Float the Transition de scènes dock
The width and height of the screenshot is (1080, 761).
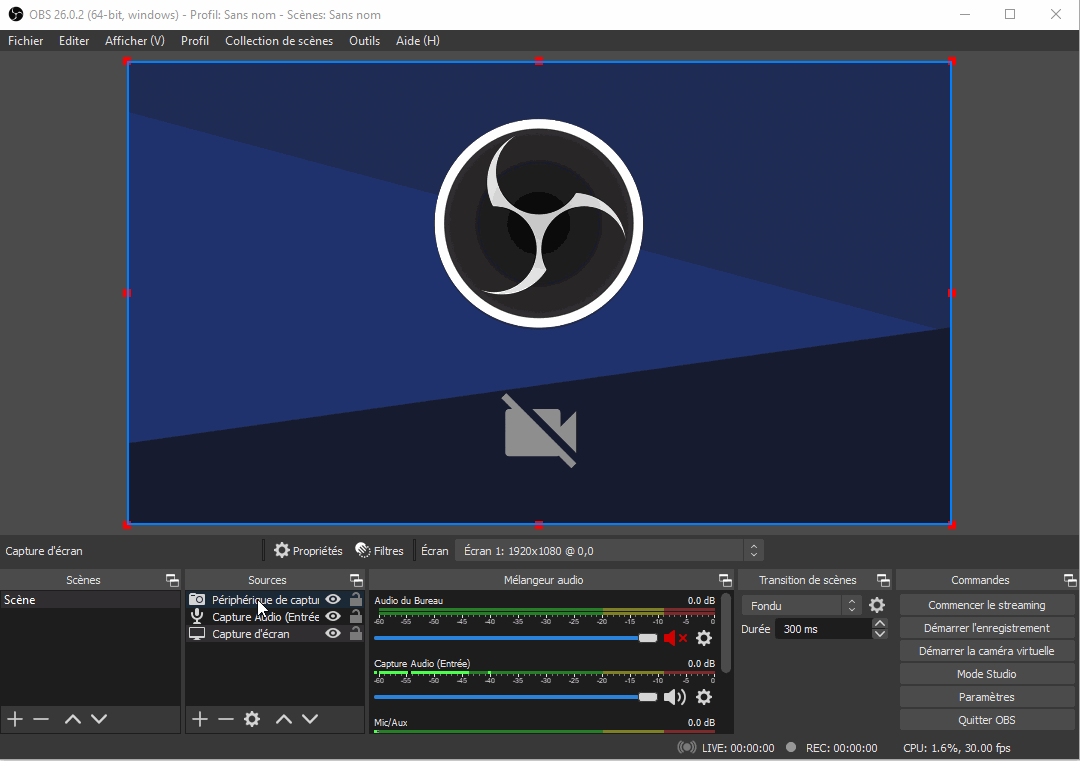(x=883, y=580)
